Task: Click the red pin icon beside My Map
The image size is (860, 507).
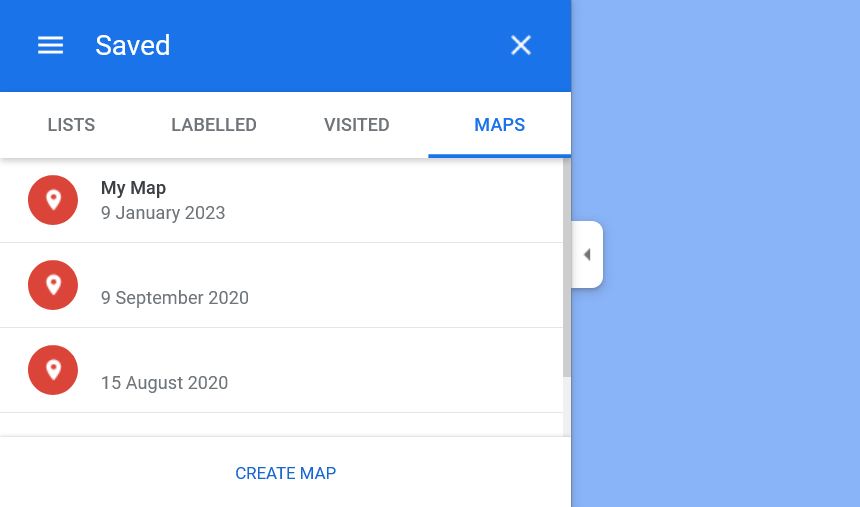Action: [x=53, y=200]
